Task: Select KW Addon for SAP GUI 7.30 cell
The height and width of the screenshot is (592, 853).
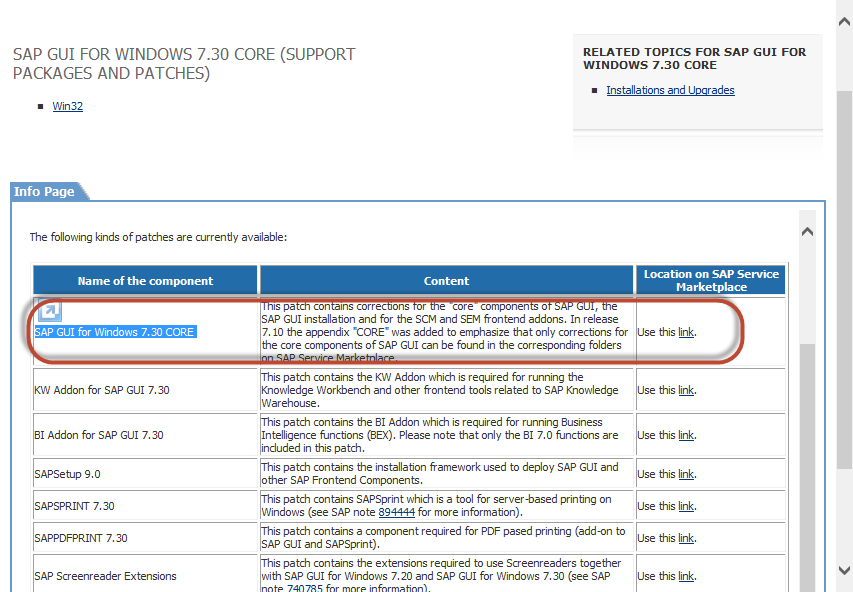Action: pos(145,390)
